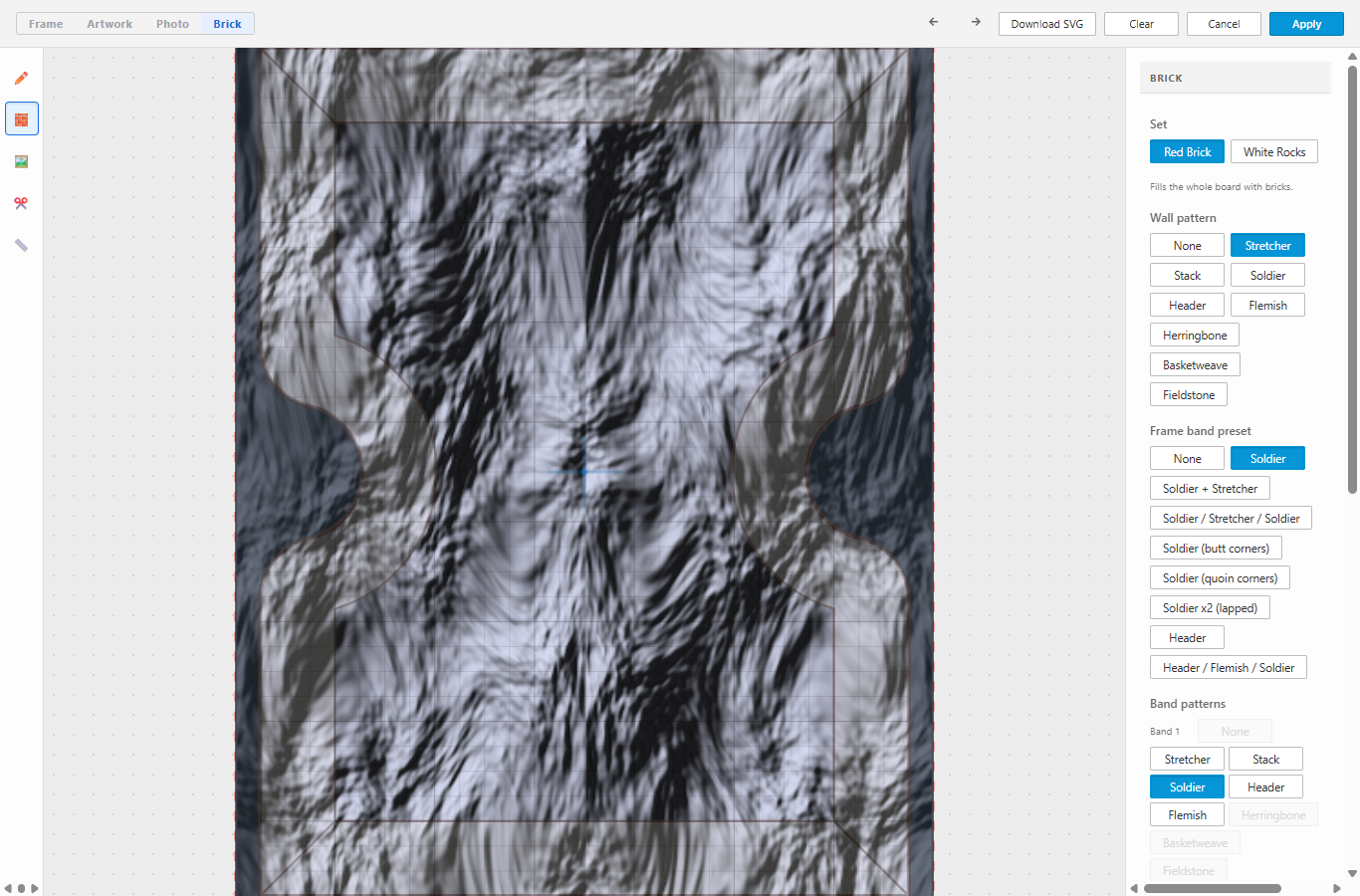Click the redo forward arrow
Viewport: 1360px width, 896px height.
976,22
